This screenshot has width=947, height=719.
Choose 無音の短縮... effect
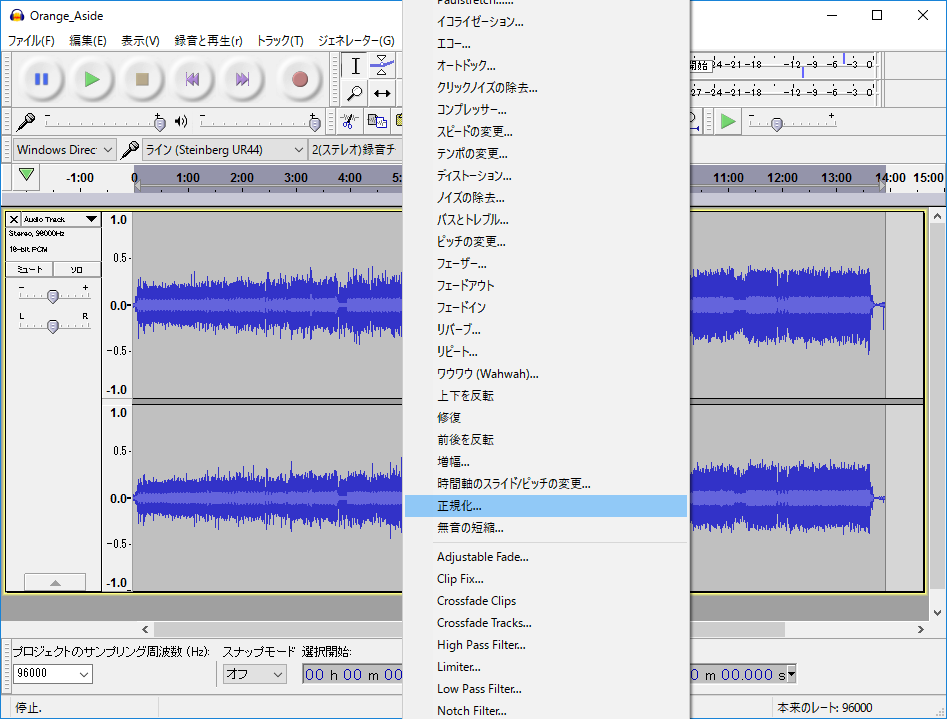click(546, 527)
